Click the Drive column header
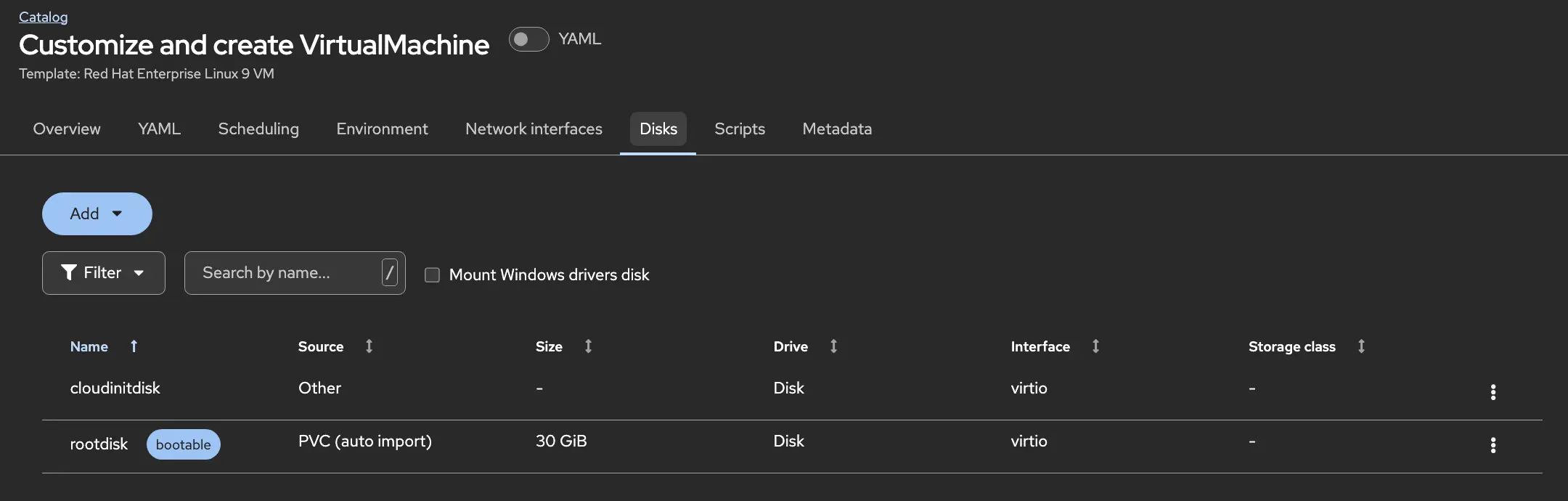1568x501 pixels. [x=791, y=346]
